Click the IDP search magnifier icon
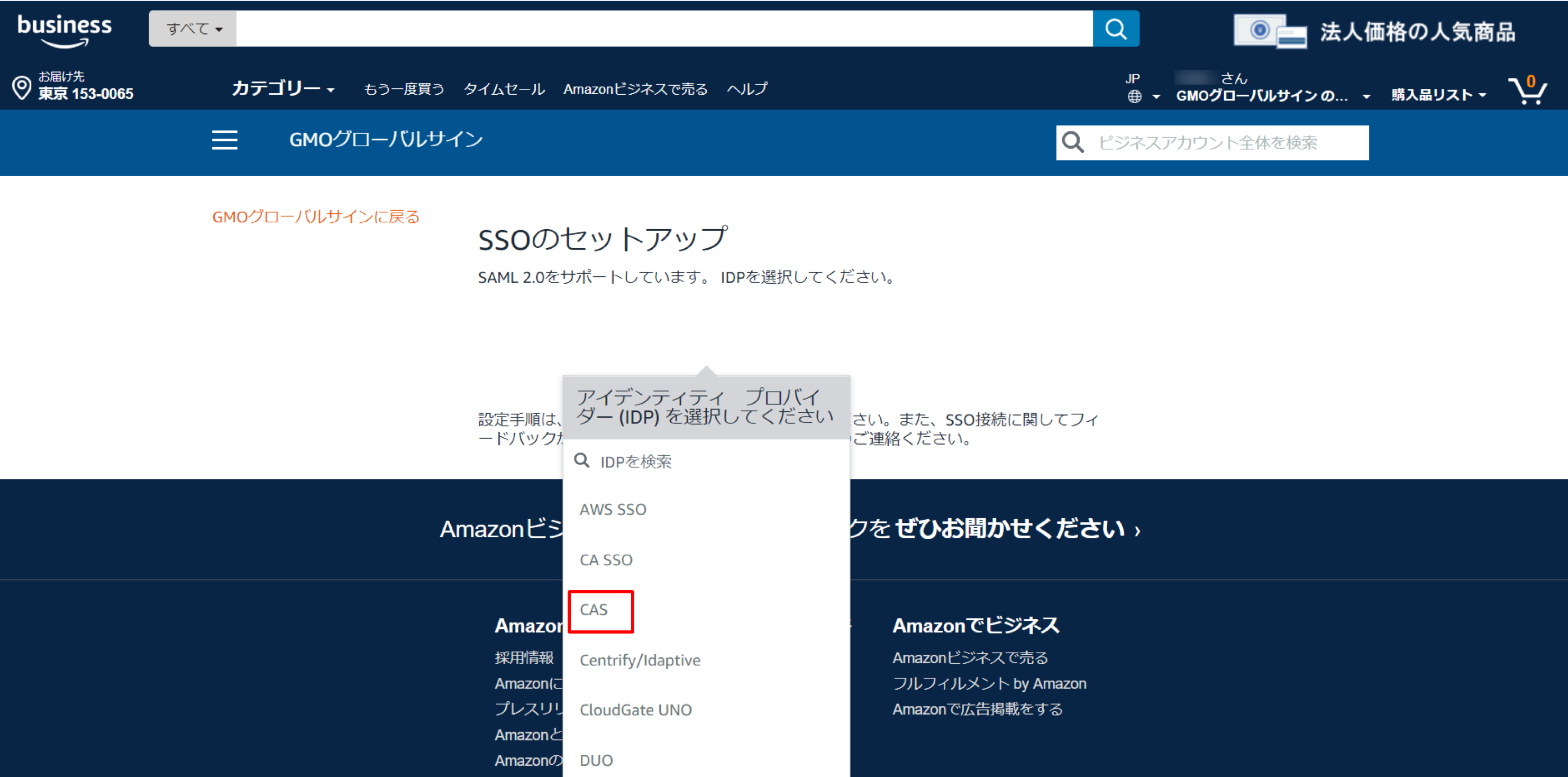Screen dimensions: 1568x777 582,461
